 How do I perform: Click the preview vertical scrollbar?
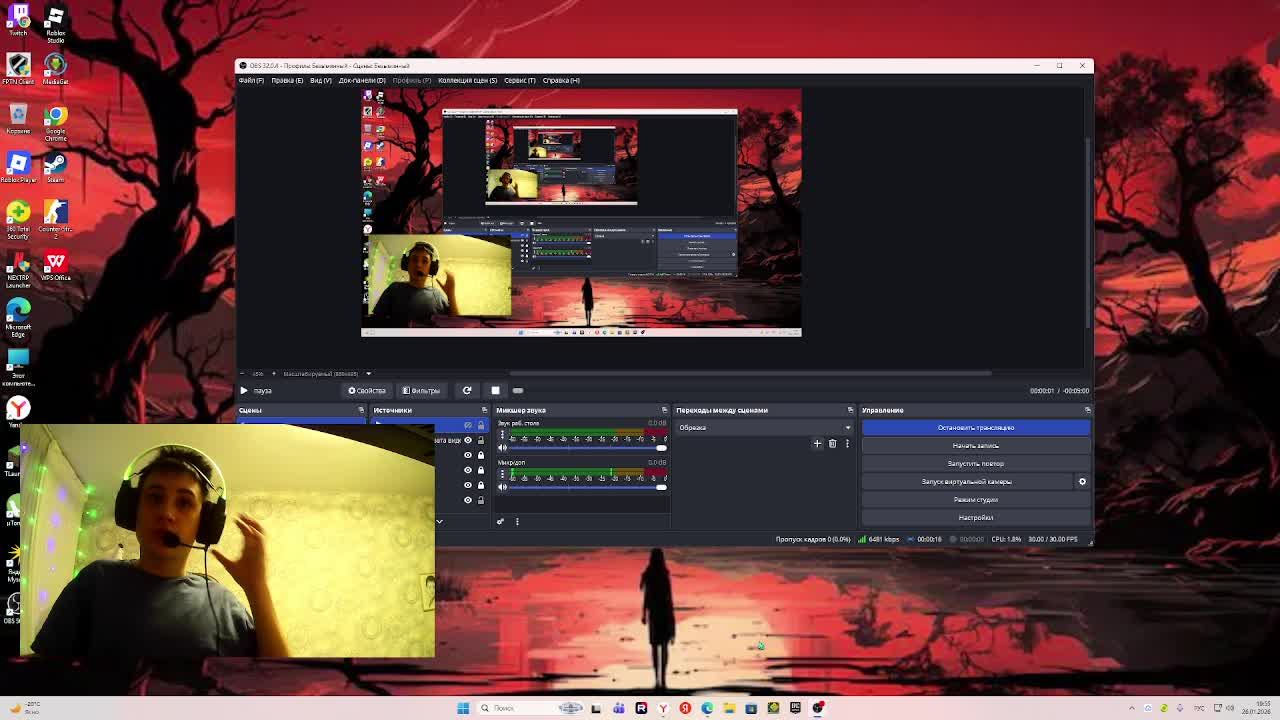tap(1088, 230)
